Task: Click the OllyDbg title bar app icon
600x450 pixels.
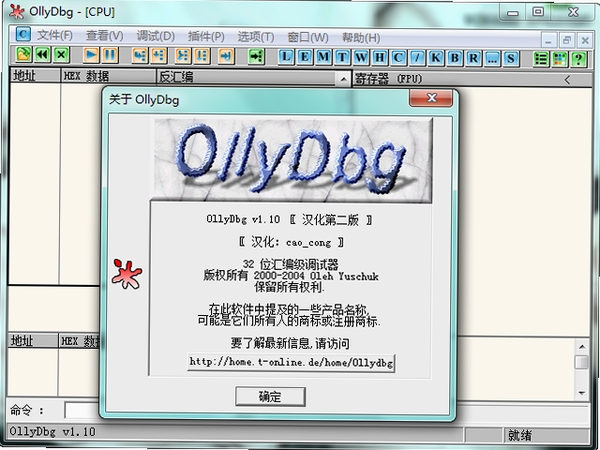Action: [17, 12]
